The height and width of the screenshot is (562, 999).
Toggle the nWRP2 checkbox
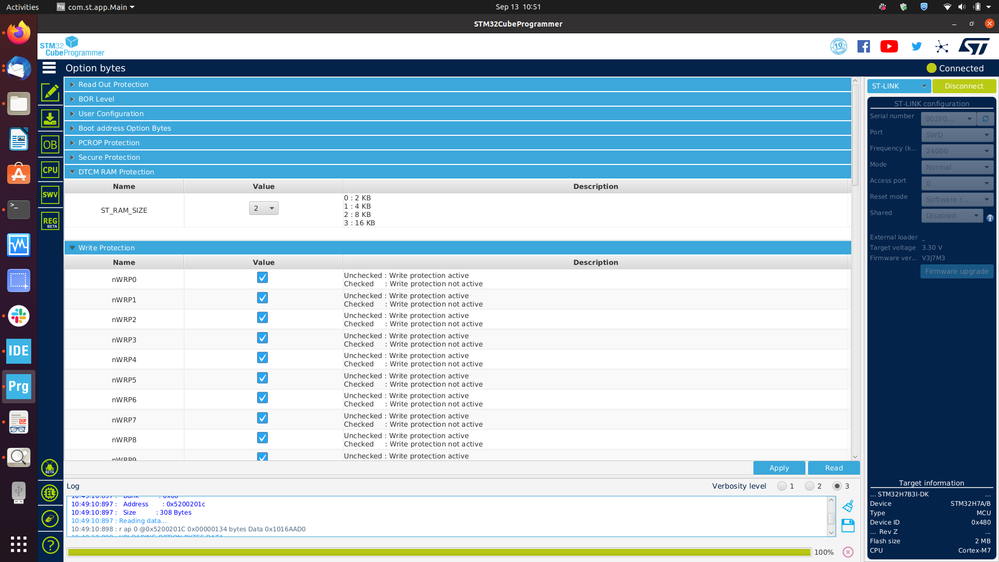(262, 318)
